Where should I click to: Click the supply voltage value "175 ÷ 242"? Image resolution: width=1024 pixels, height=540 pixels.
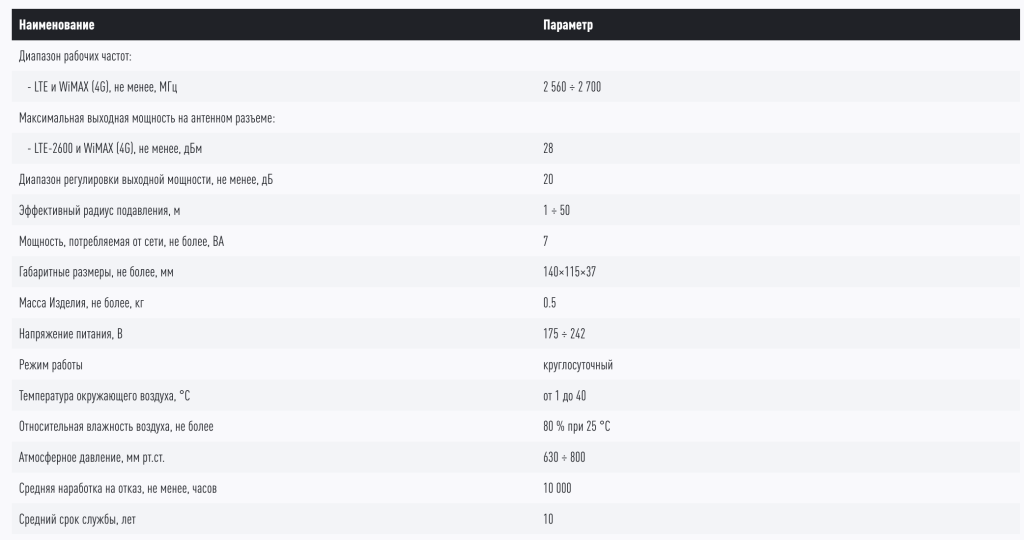tap(564, 334)
